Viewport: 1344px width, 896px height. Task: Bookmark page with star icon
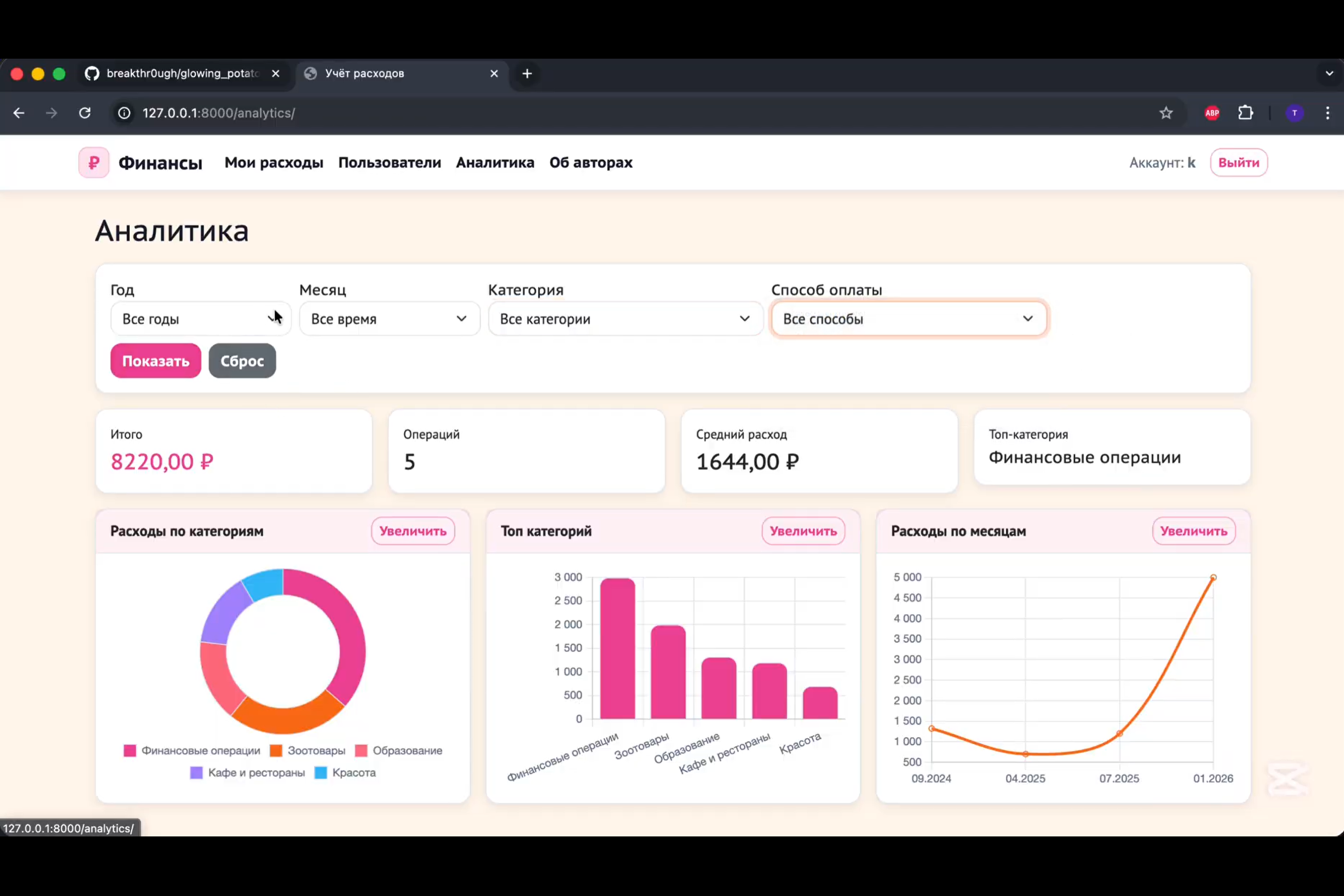click(1166, 113)
